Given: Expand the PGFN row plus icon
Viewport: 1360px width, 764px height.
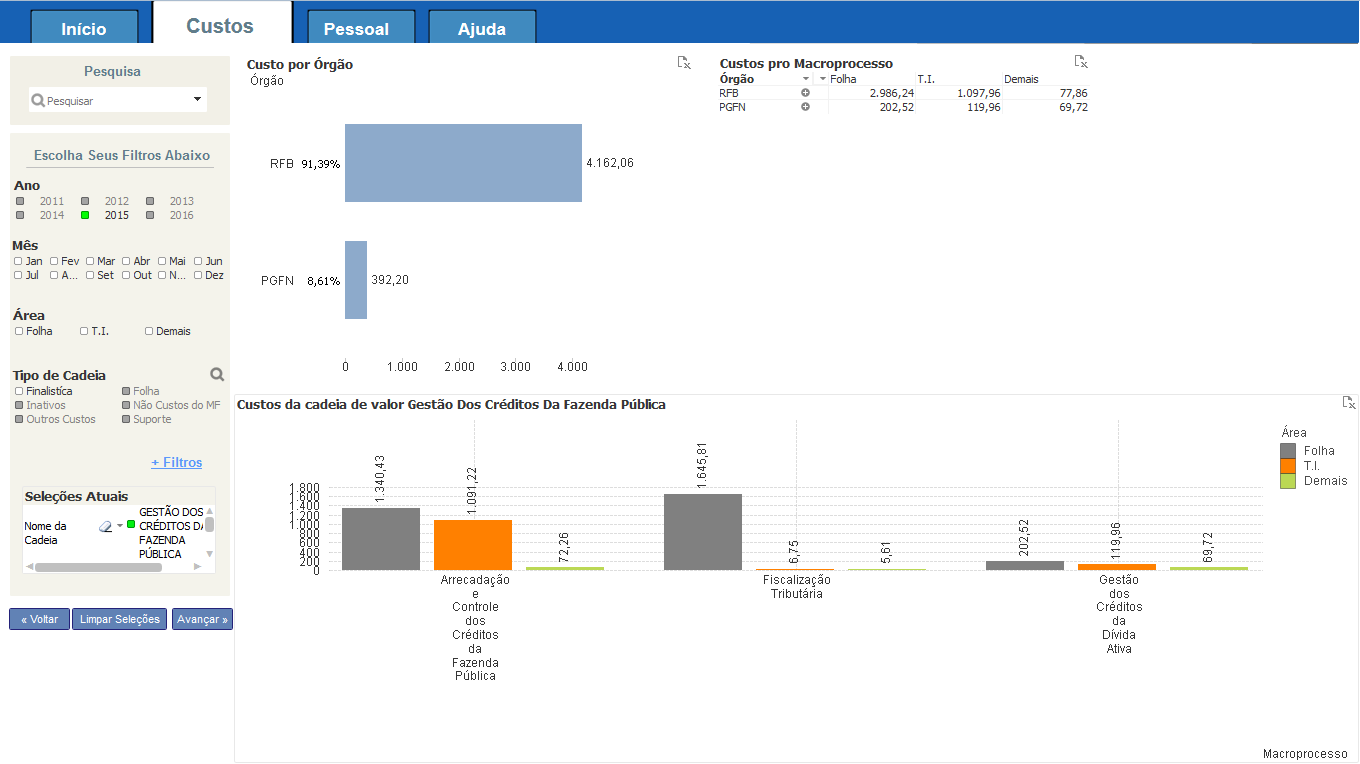Looking at the screenshot, I should pos(805,106).
